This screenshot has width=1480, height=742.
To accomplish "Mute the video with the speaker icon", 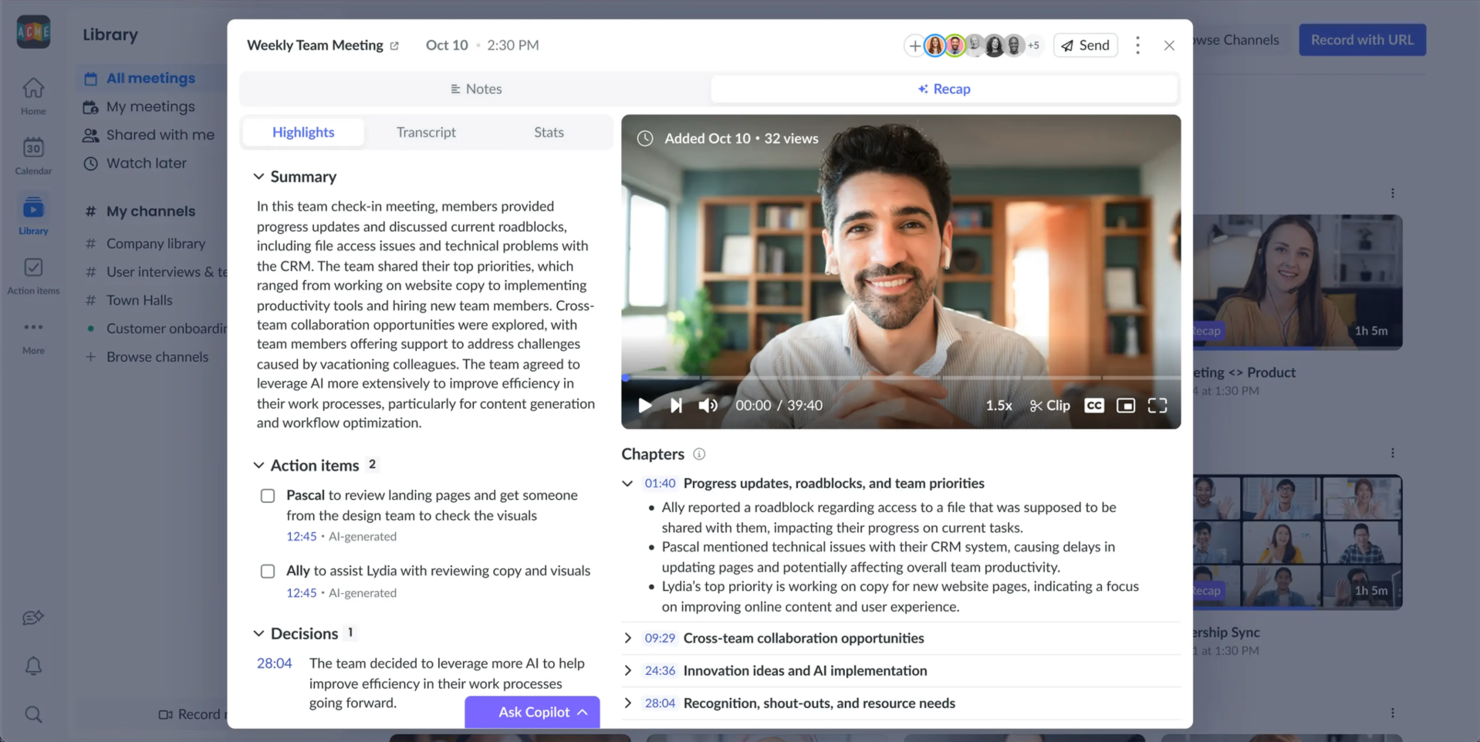I will [709, 405].
